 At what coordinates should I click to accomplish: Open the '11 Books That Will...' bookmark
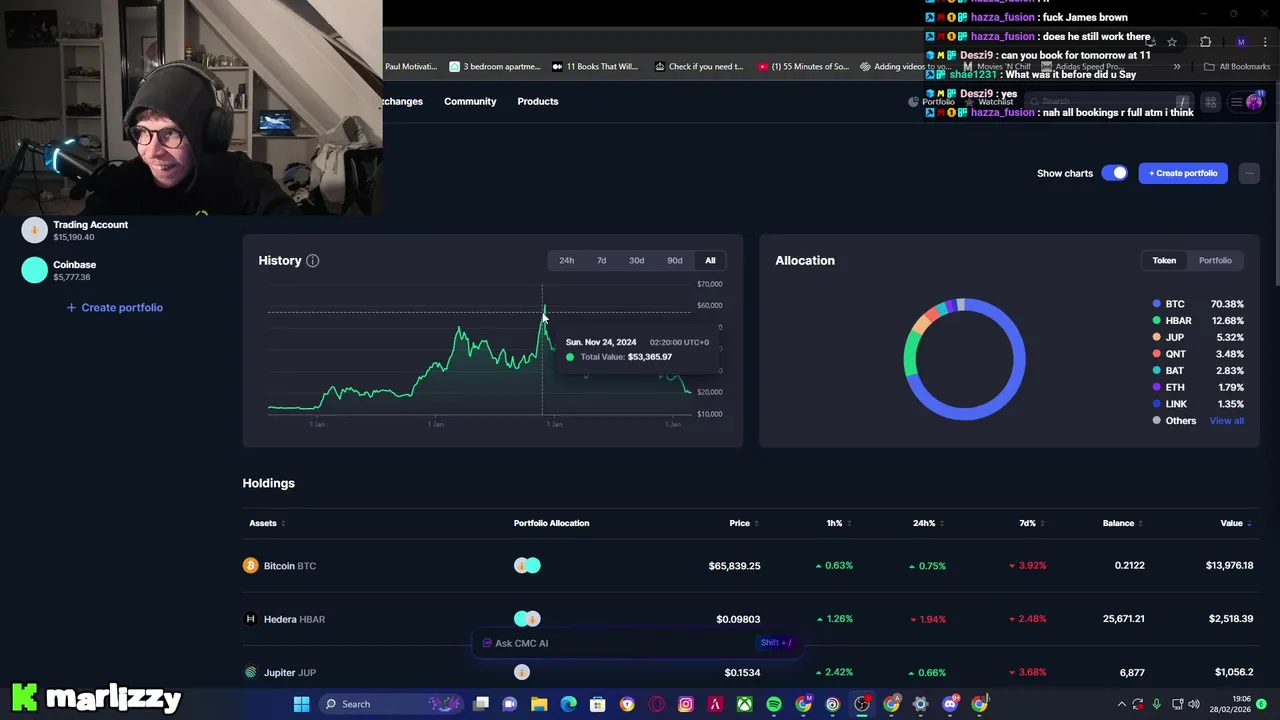[595, 67]
